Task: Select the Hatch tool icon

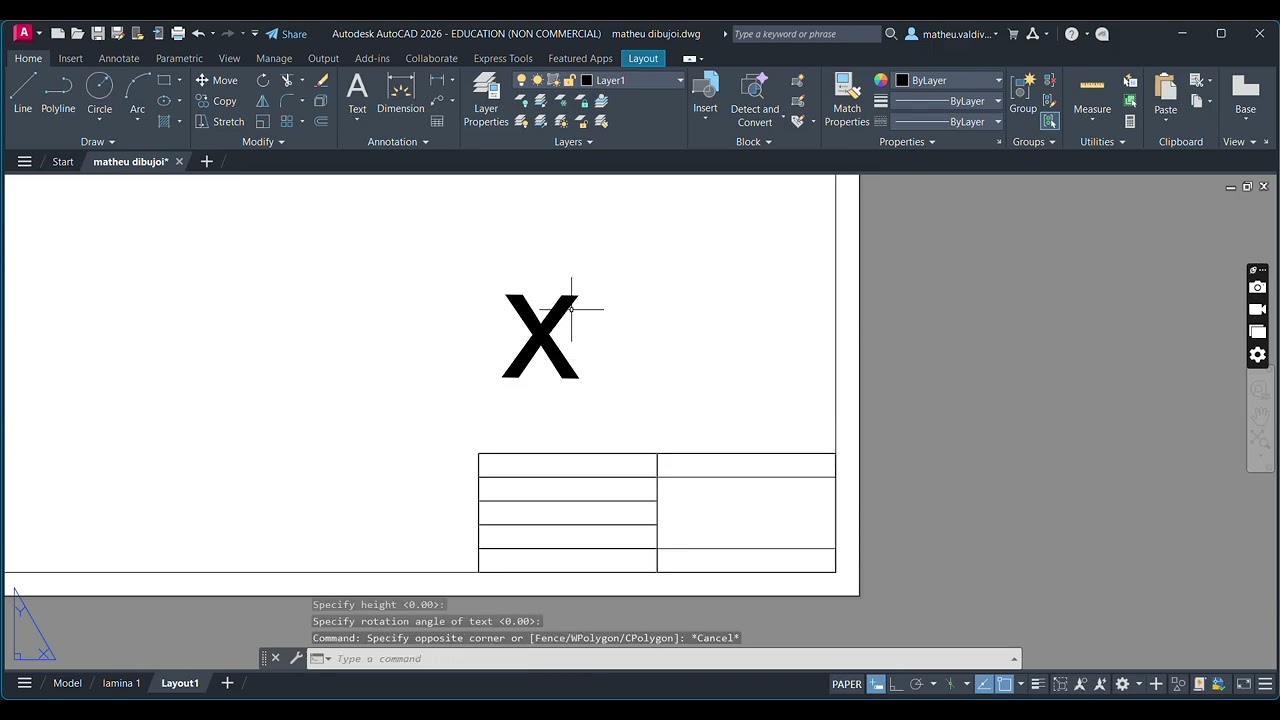Action: coord(164,122)
